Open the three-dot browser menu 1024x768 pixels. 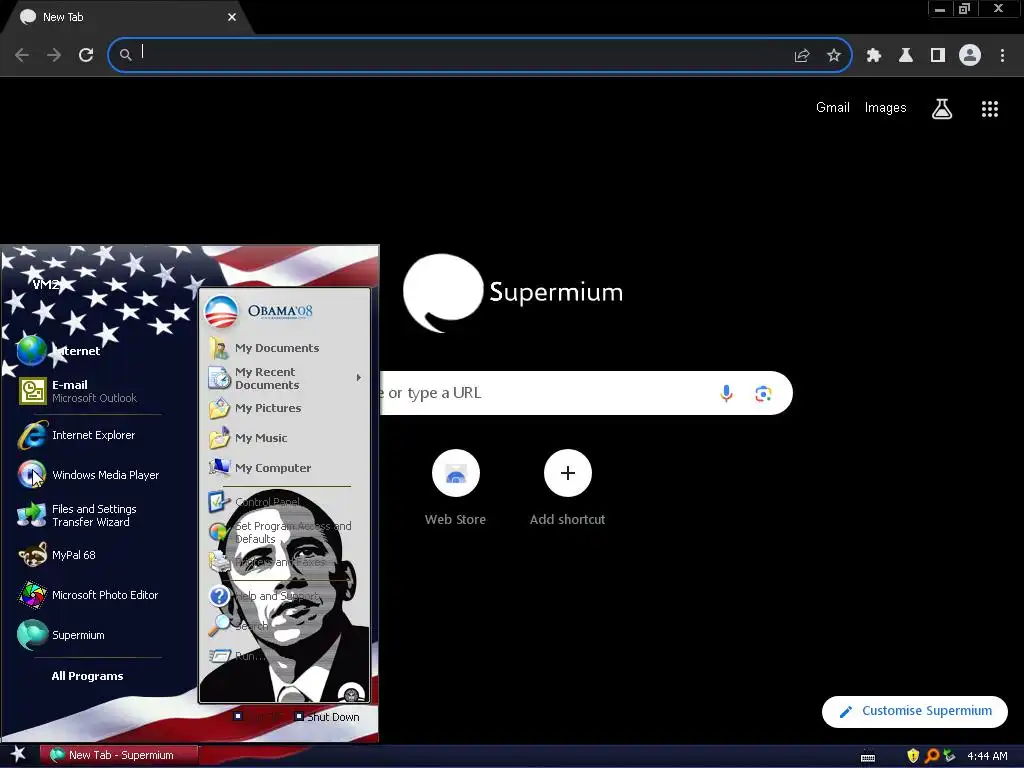[1002, 56]
